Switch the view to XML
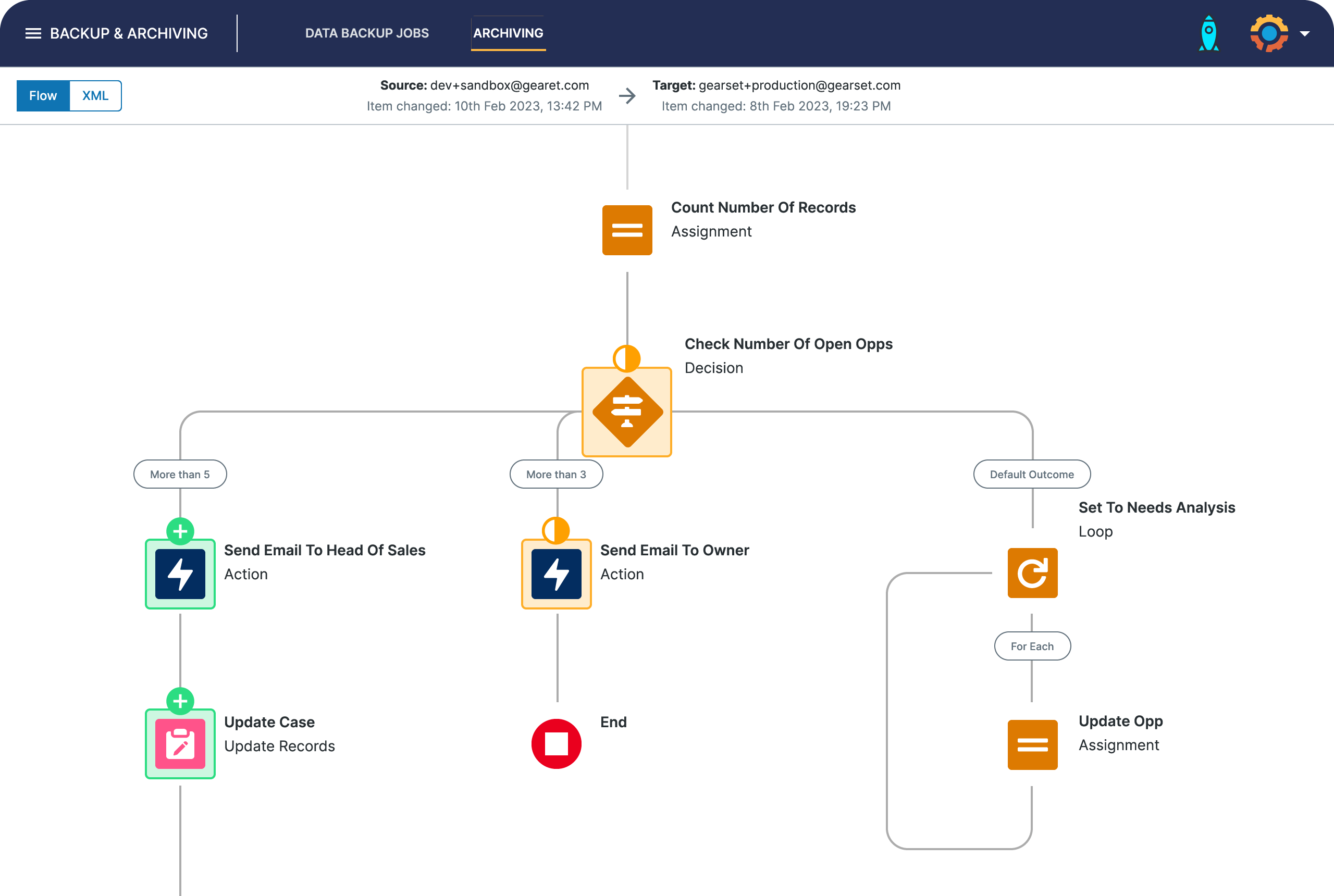This screenshot has width=1334, height=896. coord(95,95)
